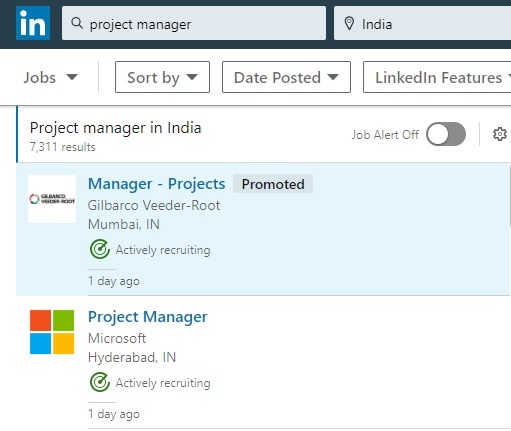The height and width of the screenshot is (431, 511).
Task: Open the LinkedIn Features filter dropdown
Action: click(437, 77)
